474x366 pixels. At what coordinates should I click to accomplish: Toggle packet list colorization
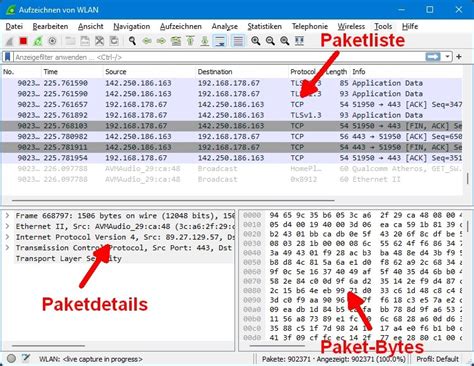(x=238, y=41)
